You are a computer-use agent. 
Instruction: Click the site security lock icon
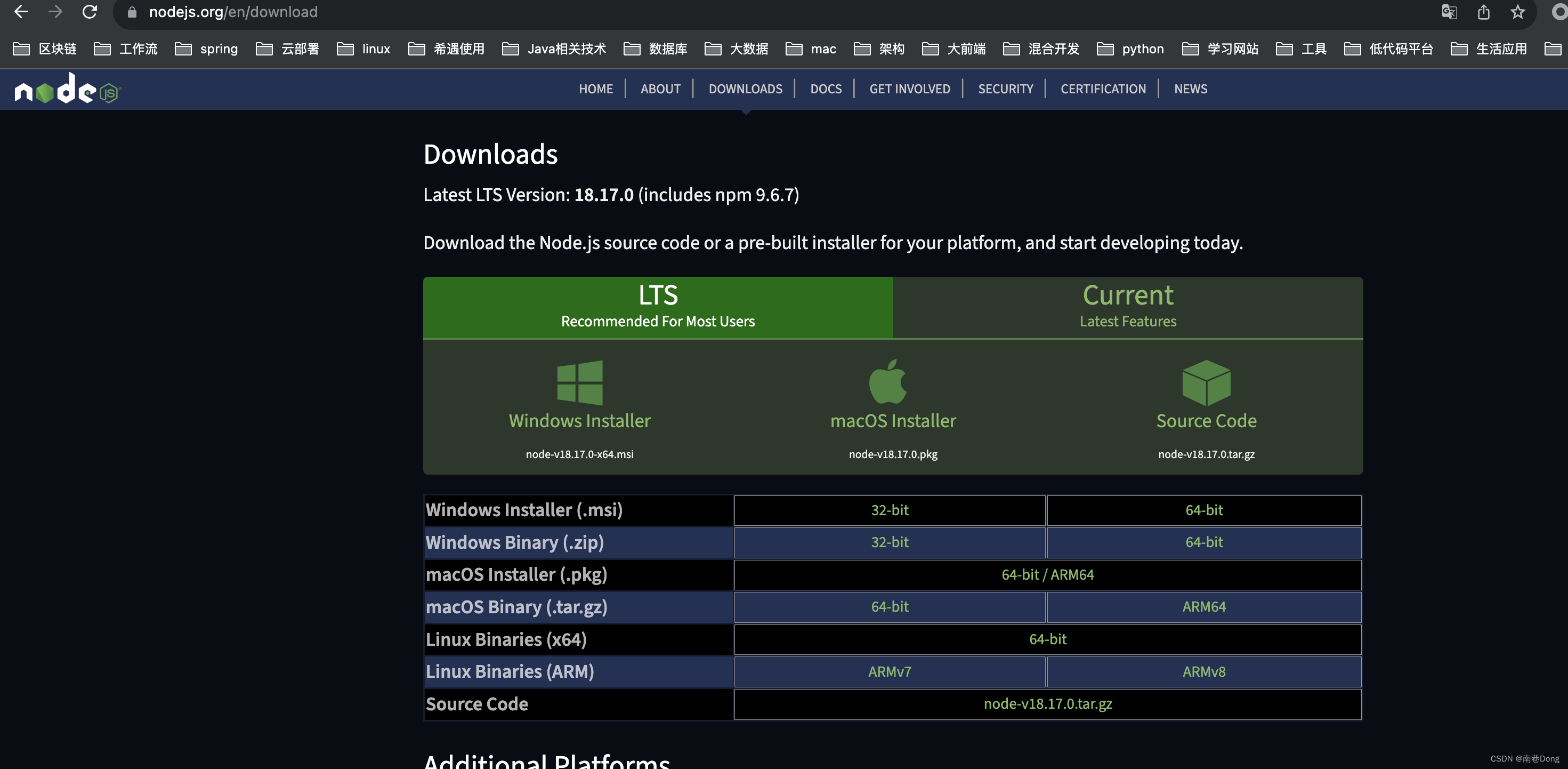point(132,12)
